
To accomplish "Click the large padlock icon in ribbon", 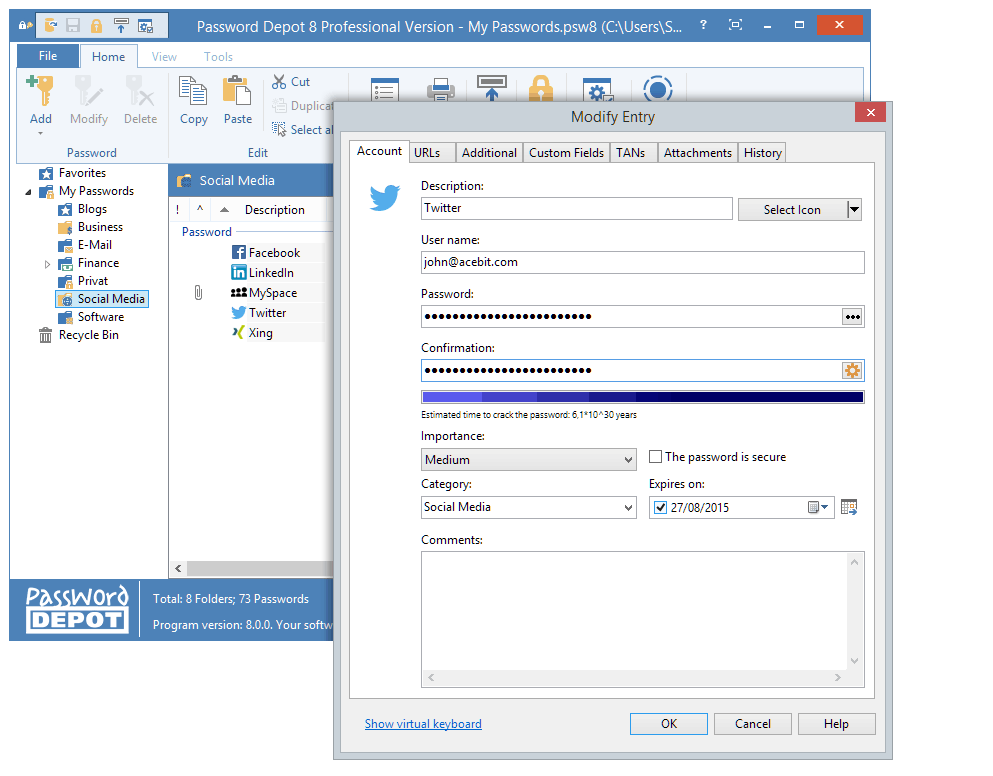I will pos(541,88).
